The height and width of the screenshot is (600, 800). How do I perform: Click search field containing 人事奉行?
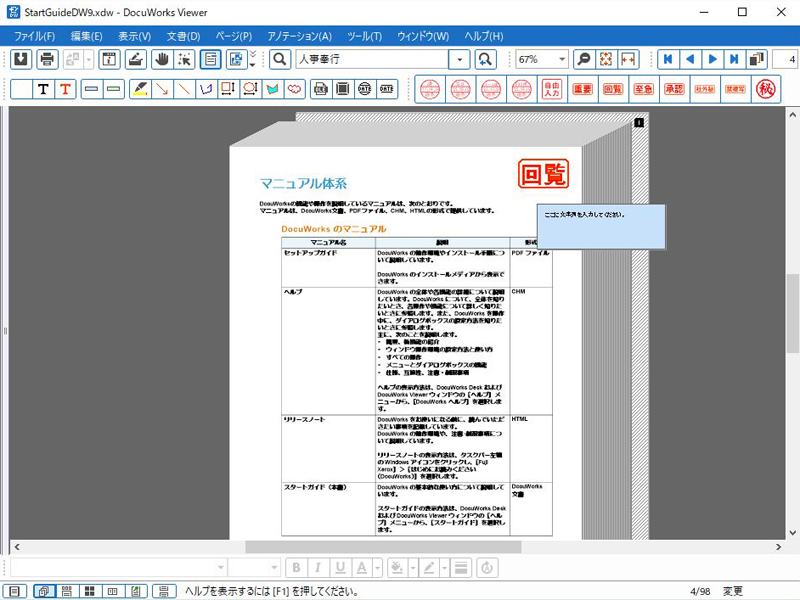click(x=372, y=59)
